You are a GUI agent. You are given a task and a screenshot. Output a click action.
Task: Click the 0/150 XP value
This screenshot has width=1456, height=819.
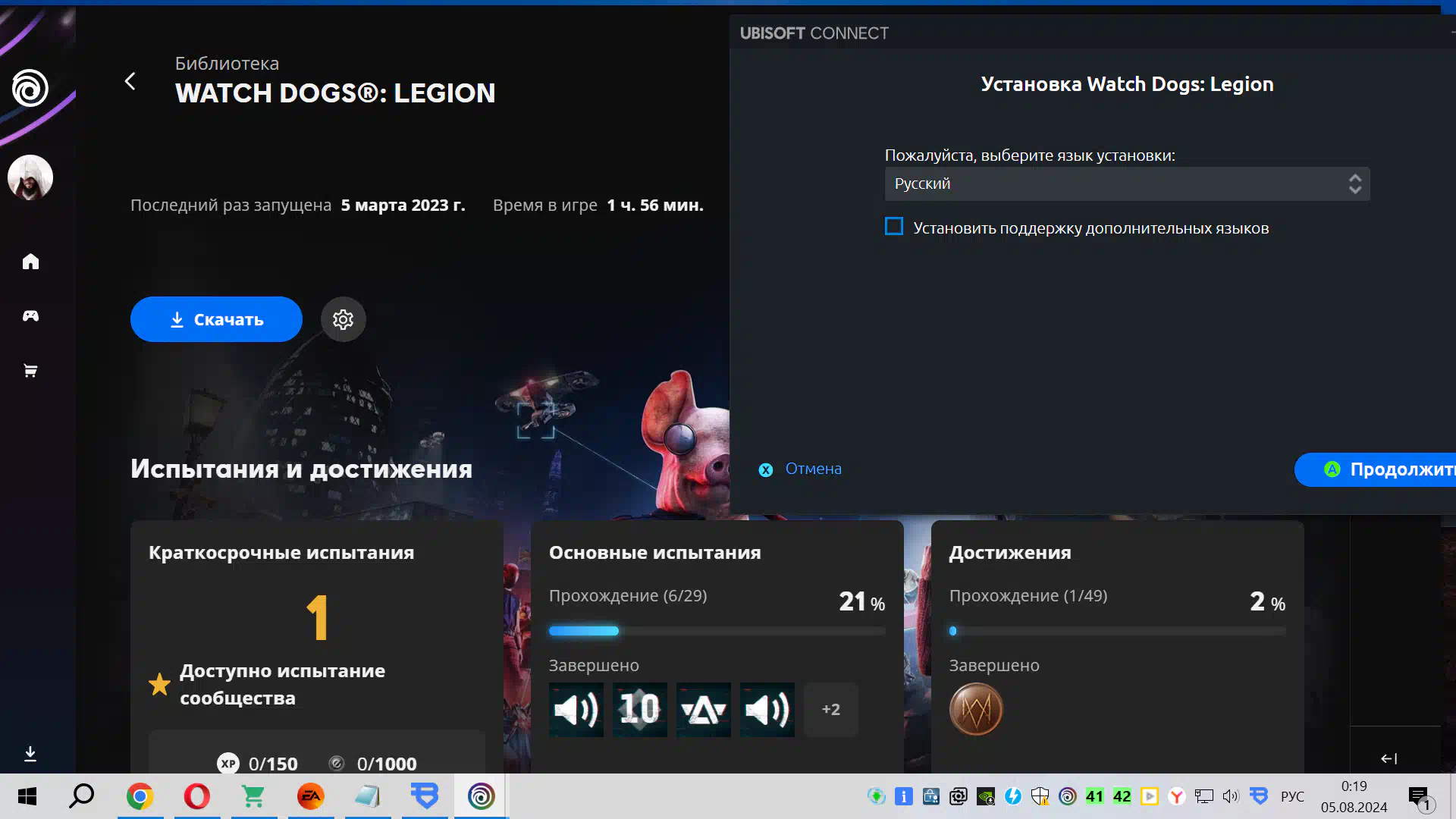[273, 764]
